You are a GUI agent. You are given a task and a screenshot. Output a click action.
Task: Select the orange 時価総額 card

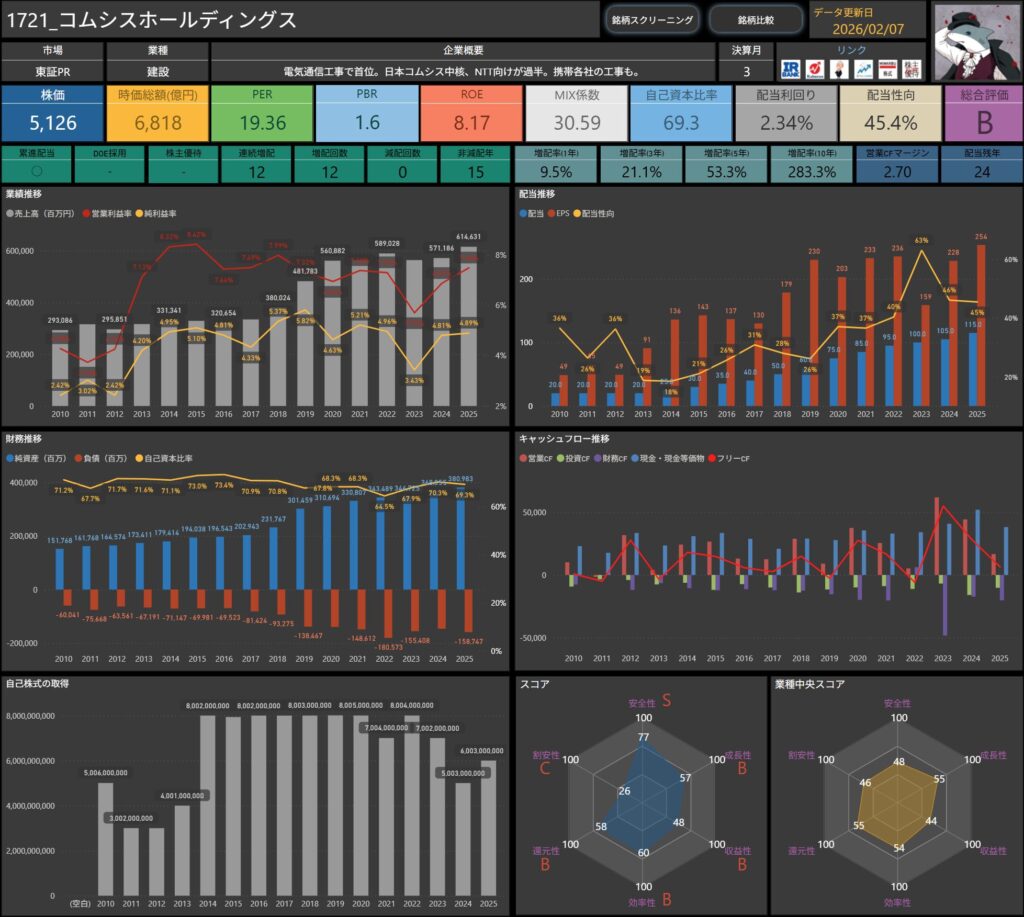pyautogui.click(x=156, y=112)
